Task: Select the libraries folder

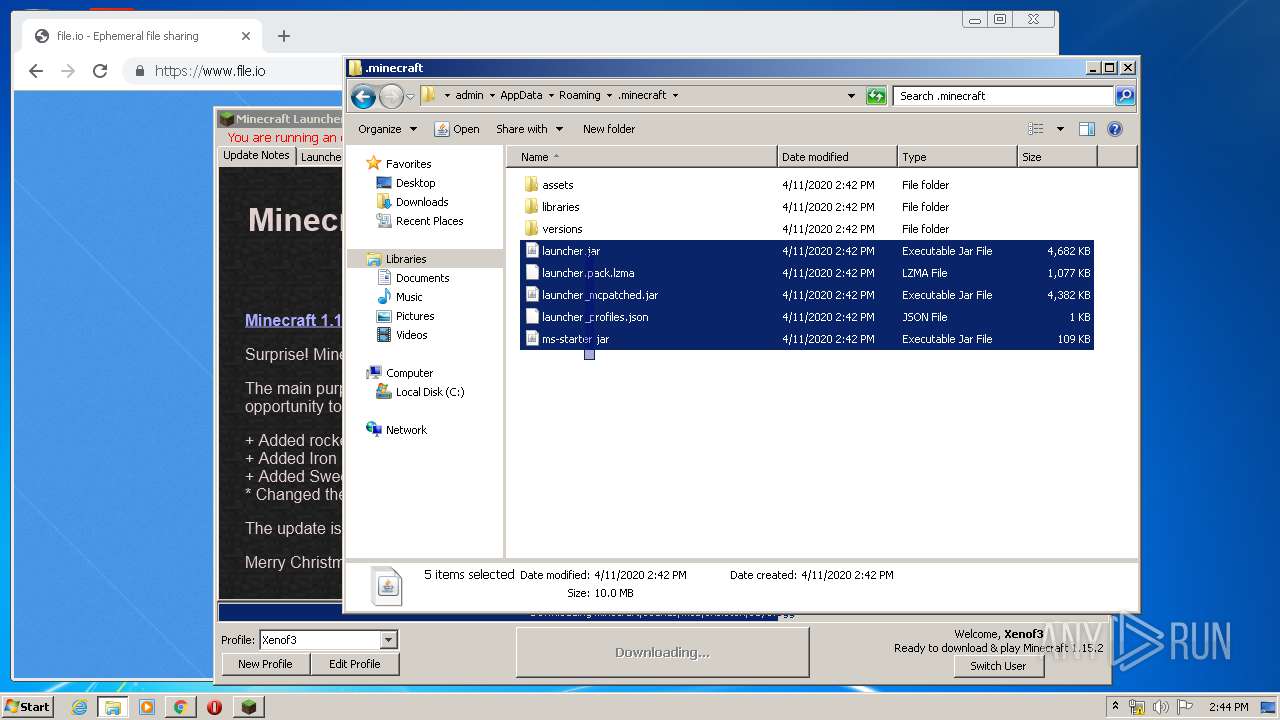Action: (807, 207)
